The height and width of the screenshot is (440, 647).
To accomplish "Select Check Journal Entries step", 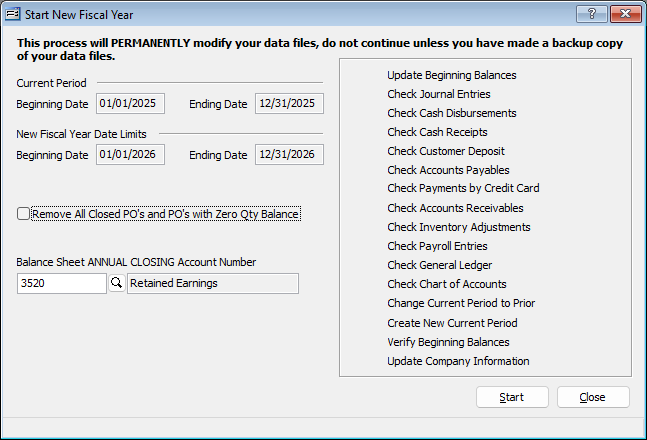I will pyautogui.click(x=439, y=94).
